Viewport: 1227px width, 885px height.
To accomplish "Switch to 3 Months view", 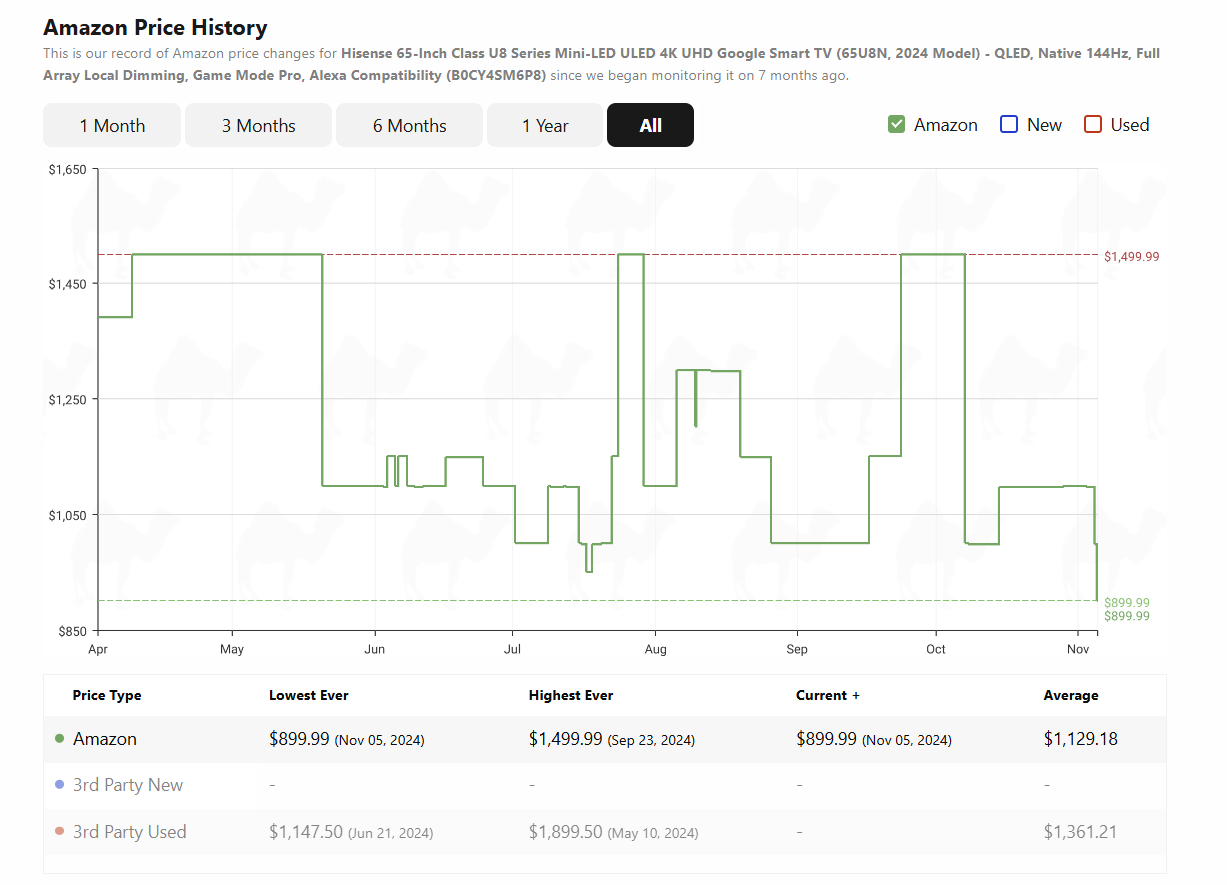I will point(258,125).
